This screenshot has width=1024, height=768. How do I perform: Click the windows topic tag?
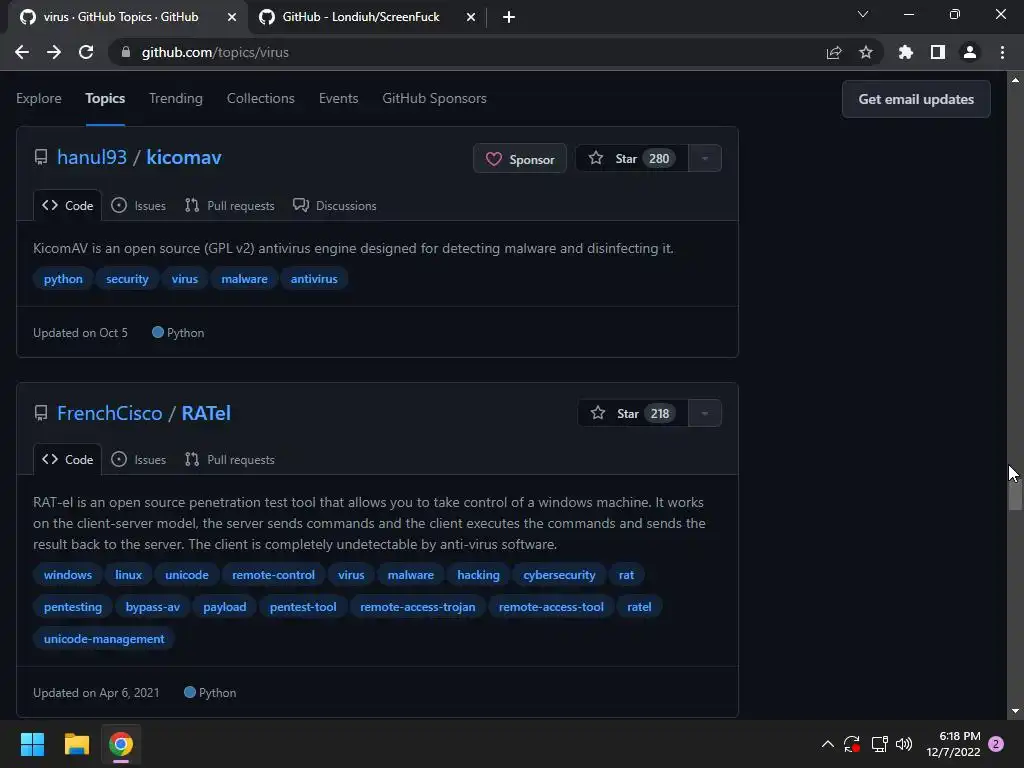click(68, 575)
